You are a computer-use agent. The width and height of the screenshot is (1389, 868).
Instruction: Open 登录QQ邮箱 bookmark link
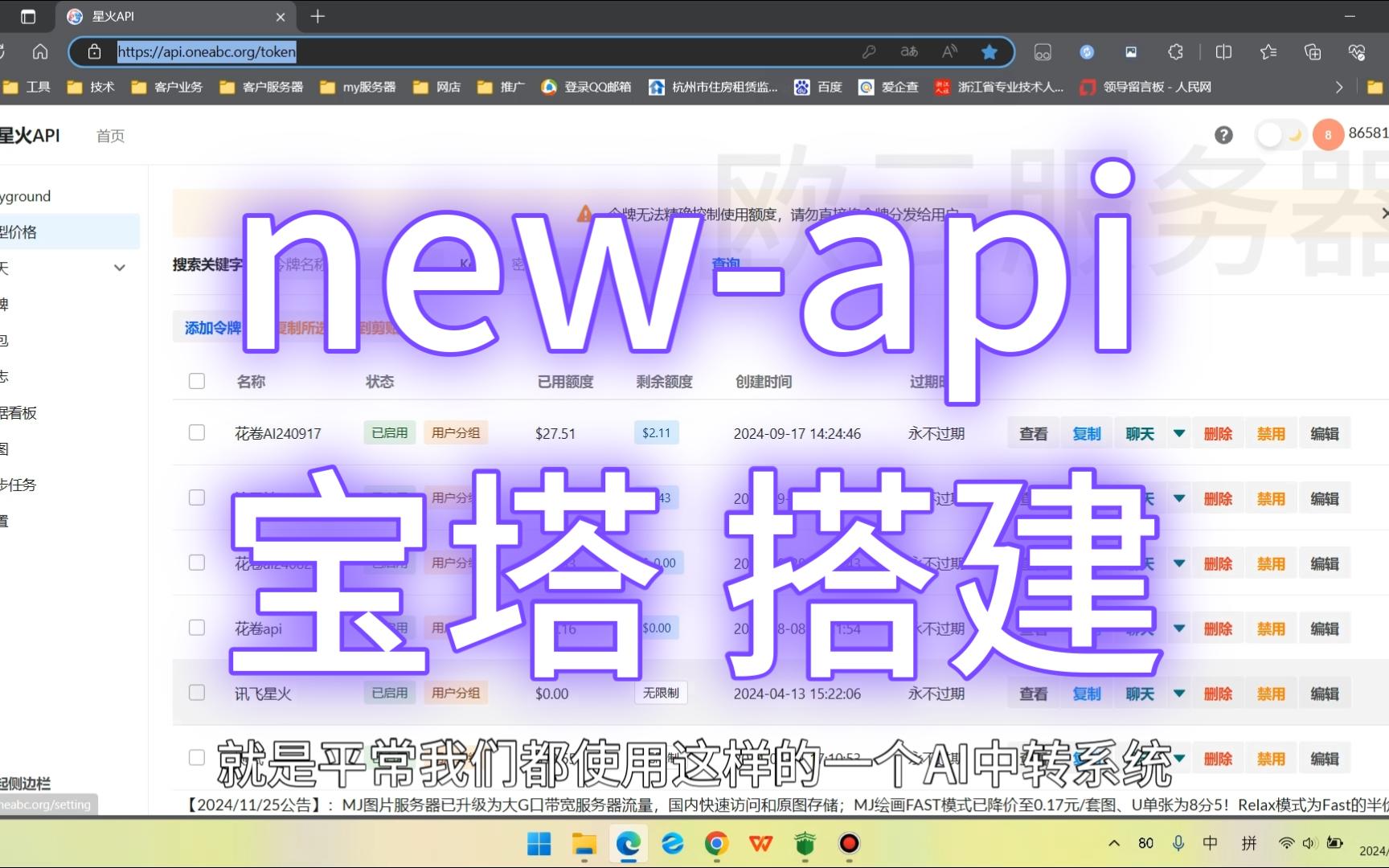pyautogui.click(x=587, y=87)
